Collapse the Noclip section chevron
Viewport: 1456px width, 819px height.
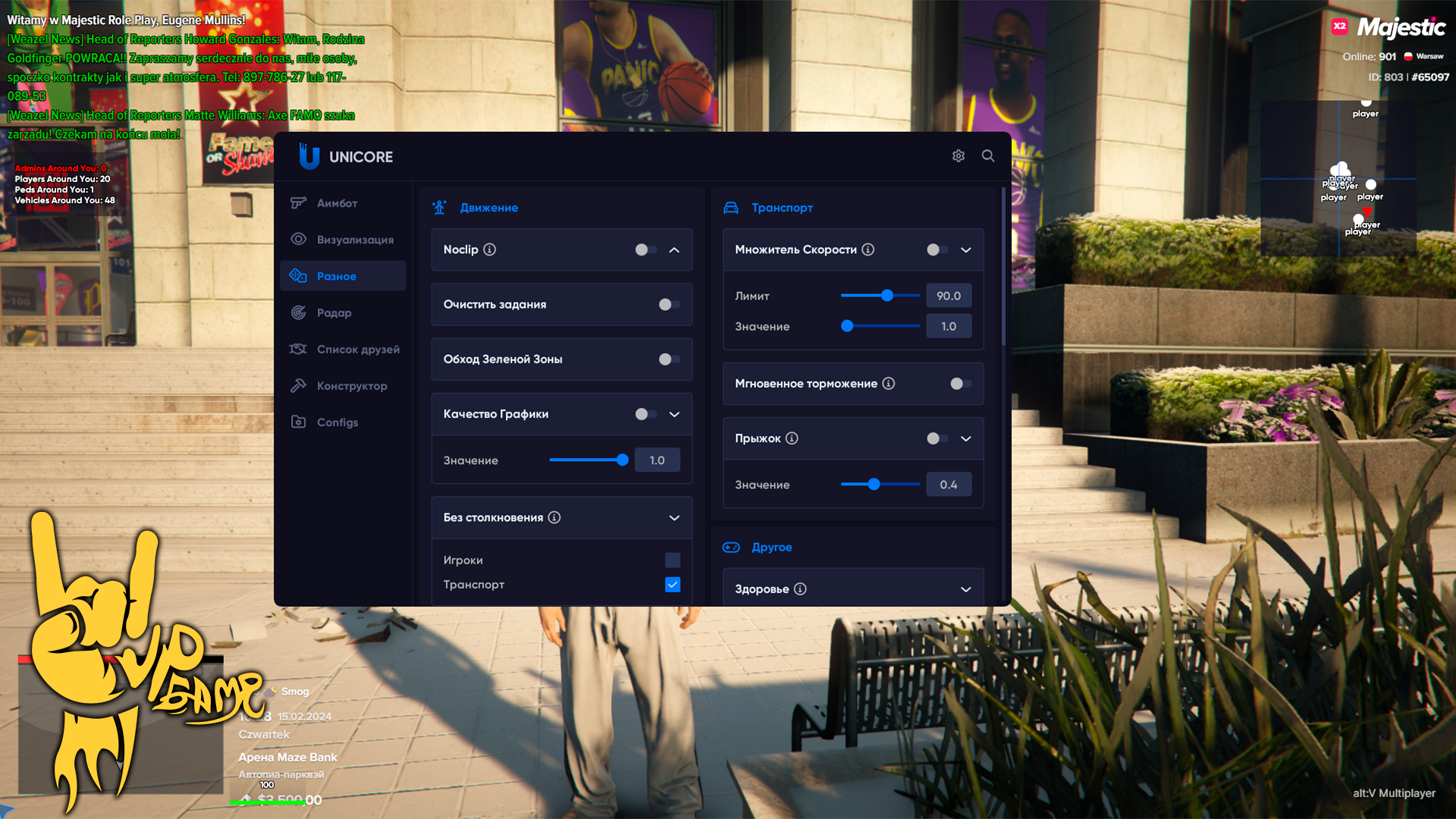[x=674, y=249]
